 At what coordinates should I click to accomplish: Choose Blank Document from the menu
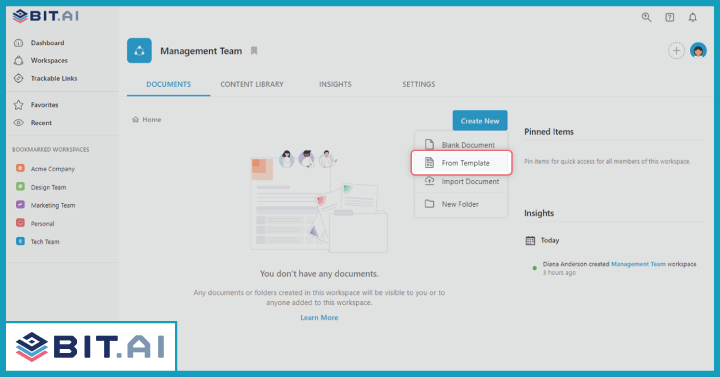tap(461, 145)
